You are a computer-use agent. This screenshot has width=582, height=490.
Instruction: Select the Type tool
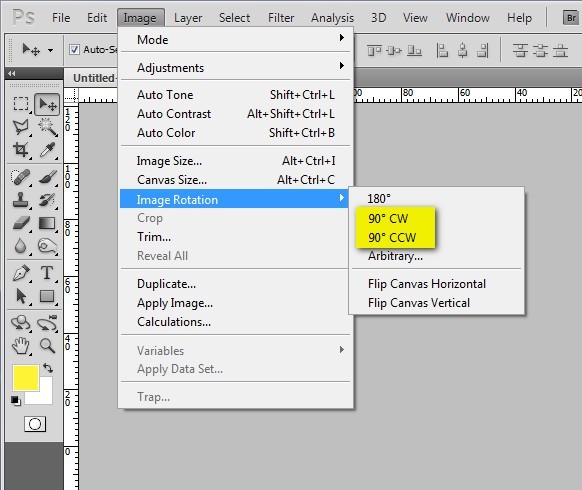point(47,273)
